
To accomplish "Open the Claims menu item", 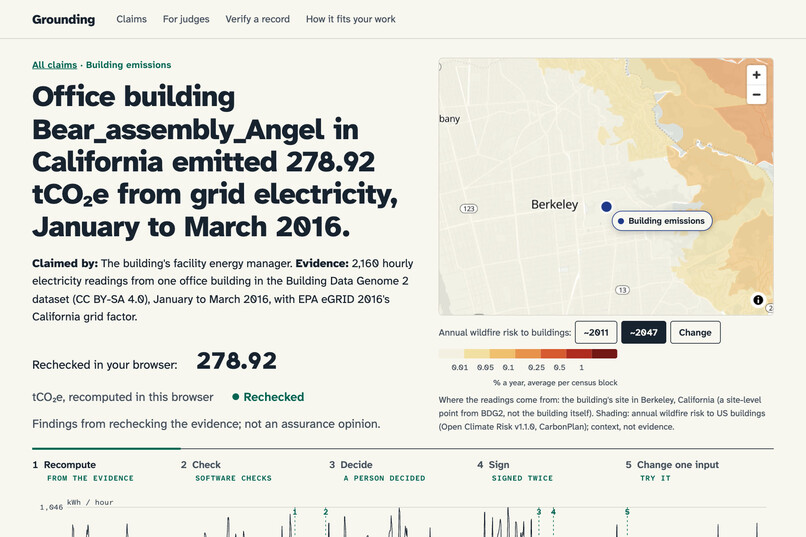I will click(x=131, y=19).
